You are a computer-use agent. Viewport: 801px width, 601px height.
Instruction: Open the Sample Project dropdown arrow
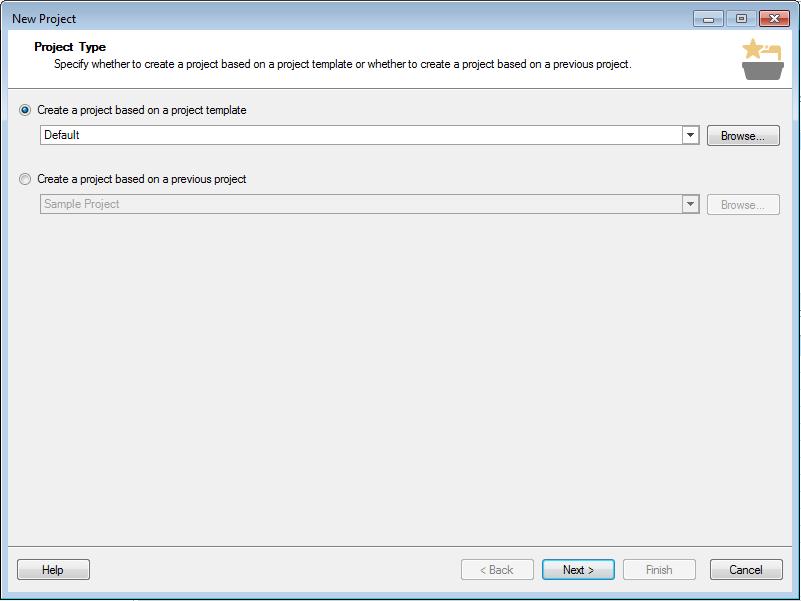point(690,204)
